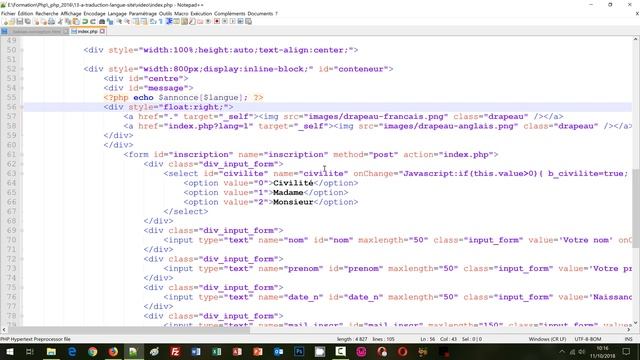Click the Ln : 56 status bar field

pos(428,339)
